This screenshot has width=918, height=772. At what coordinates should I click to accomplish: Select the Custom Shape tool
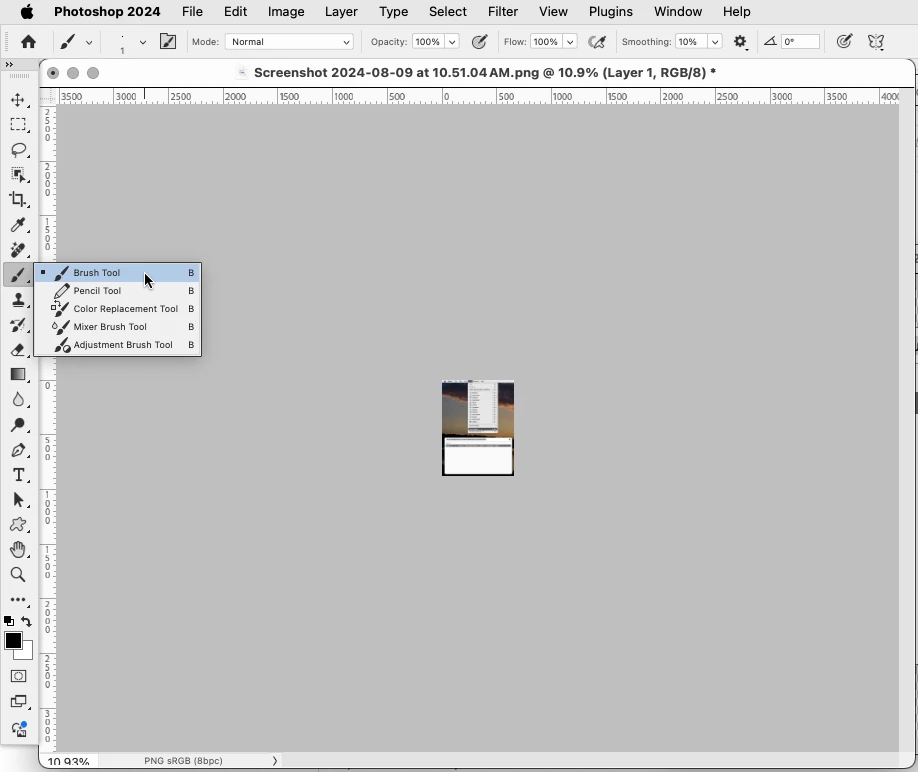(18, 524)
